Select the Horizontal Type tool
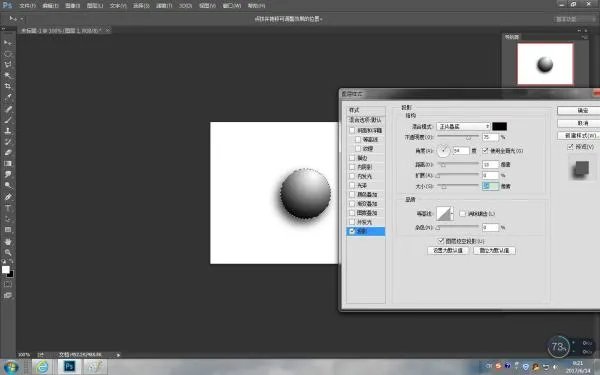This screenshot has height=375, width=600. click(x=8, y=208)
